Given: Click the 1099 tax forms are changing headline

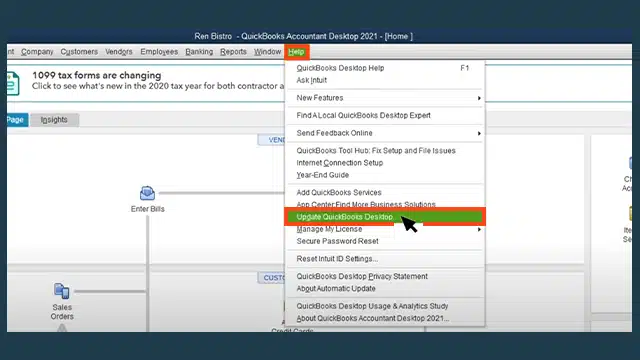Looking at the screenshot, I should pyautogui.click(x=97, y=75).
